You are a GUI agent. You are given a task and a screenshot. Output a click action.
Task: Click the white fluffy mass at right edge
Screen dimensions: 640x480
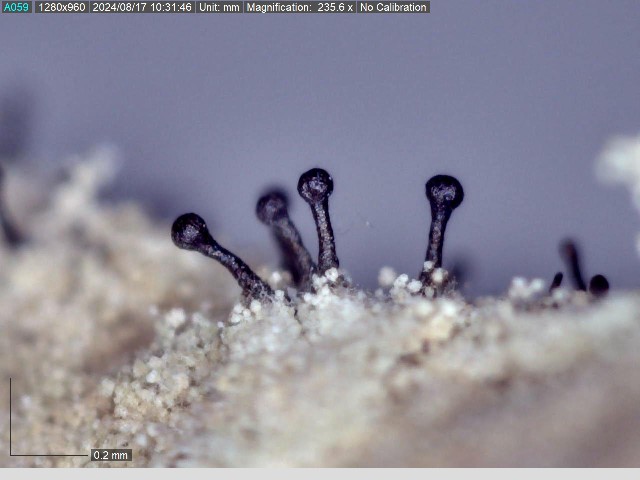click(x=620, y=165)
